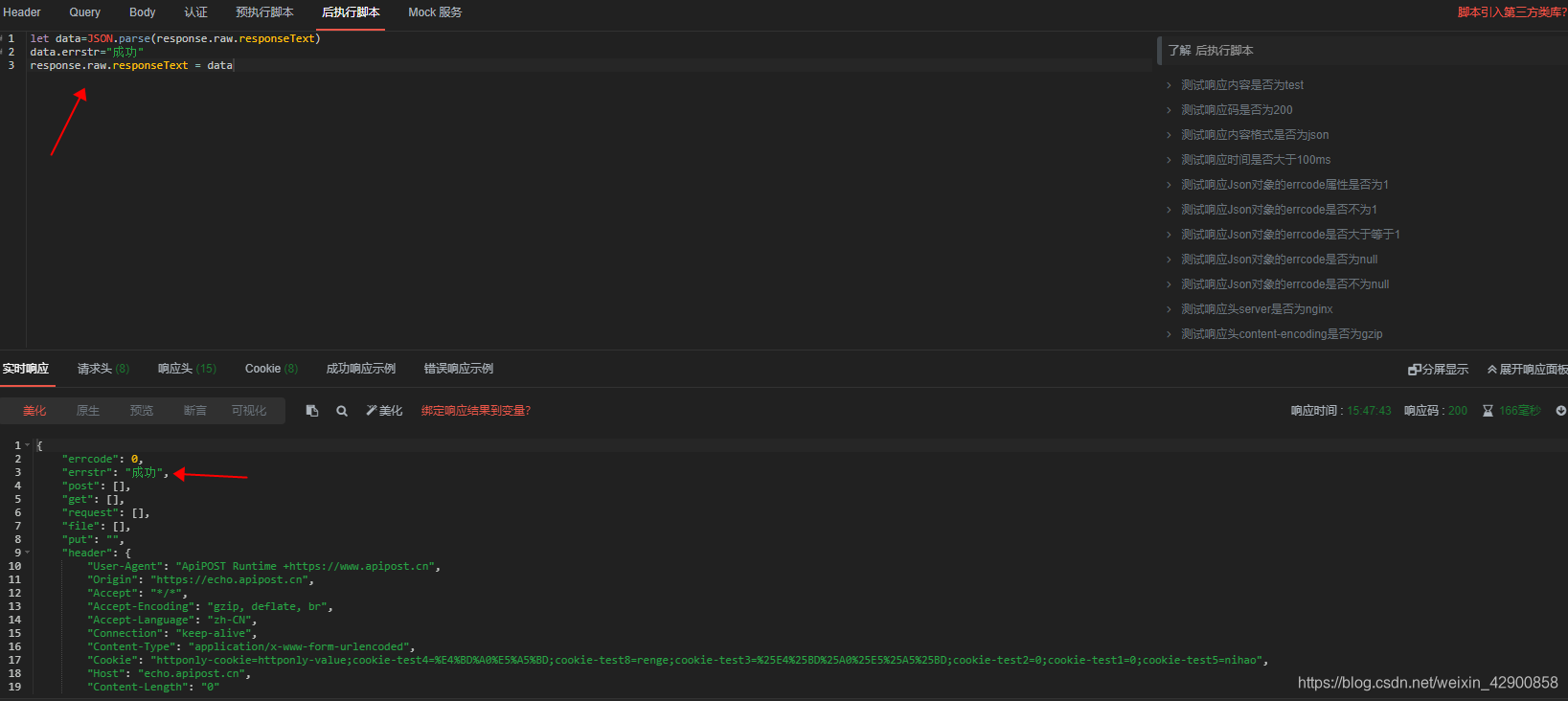Open the 错误响应示例 tab
The width and height of the screenshot is (1568, 701).
(x=459, y=369)
